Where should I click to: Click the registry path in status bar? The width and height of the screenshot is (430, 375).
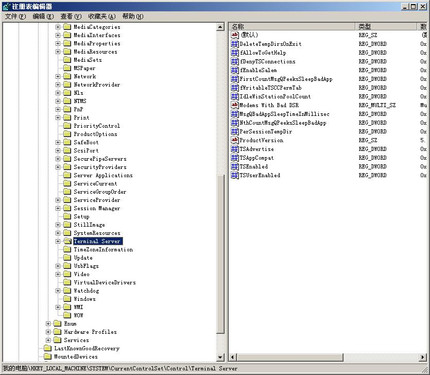click(x=120, y=368)
